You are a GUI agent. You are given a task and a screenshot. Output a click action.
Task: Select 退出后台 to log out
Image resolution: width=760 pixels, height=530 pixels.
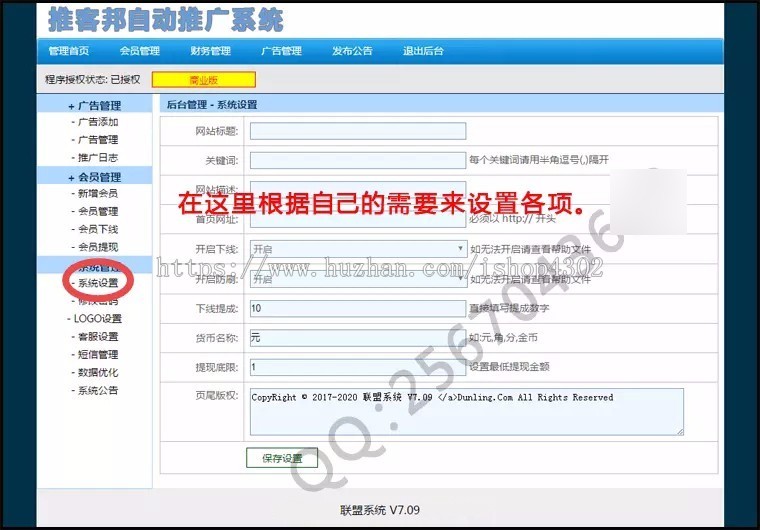pyautogui.click(x=423, y=51)
